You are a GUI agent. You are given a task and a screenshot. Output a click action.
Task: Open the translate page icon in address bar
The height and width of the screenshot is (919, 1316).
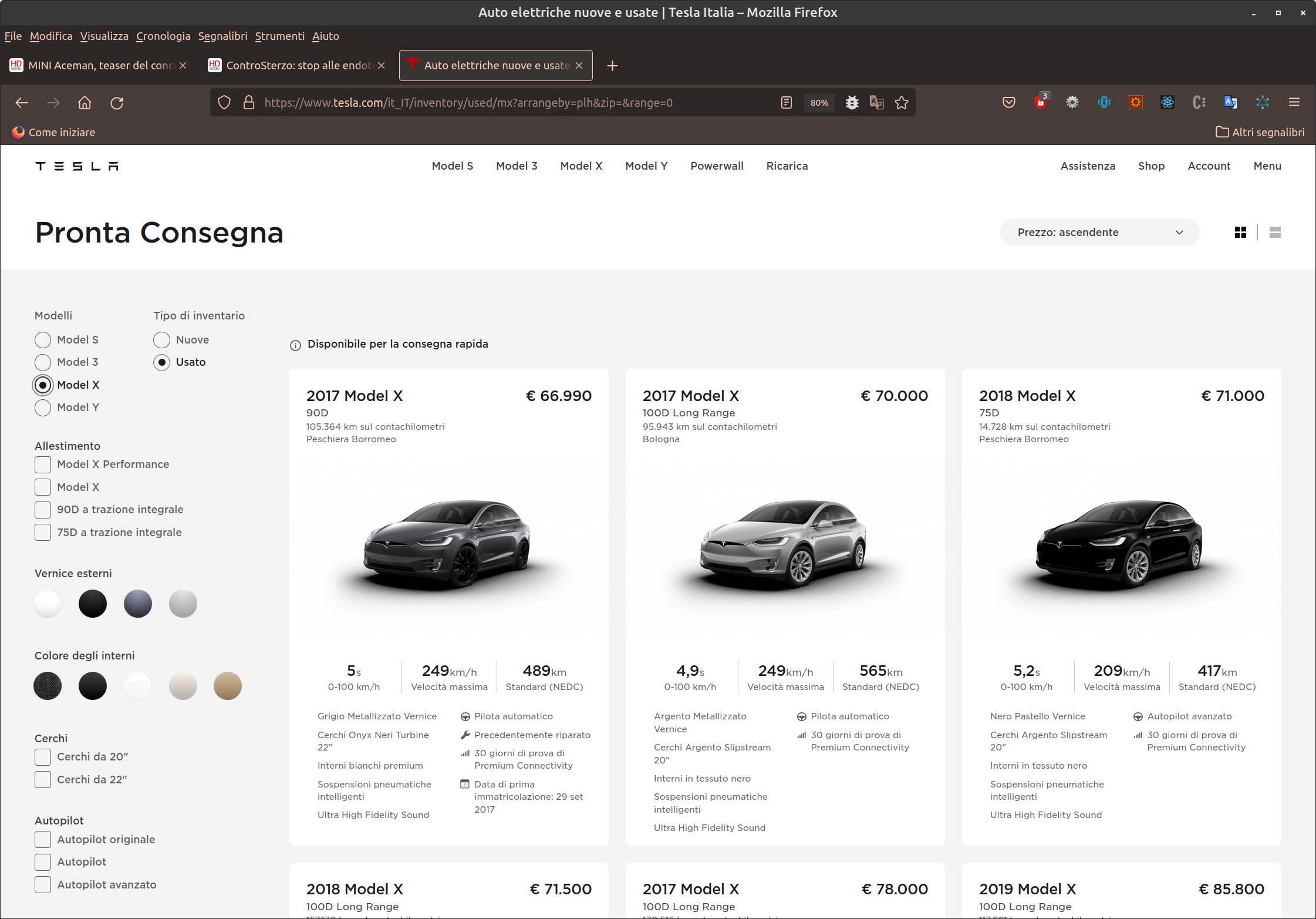[877, 103]
